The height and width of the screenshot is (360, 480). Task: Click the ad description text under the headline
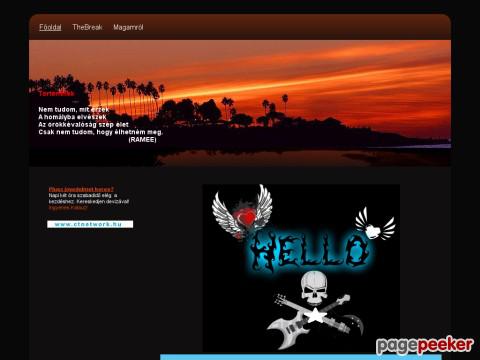[89, 198]
